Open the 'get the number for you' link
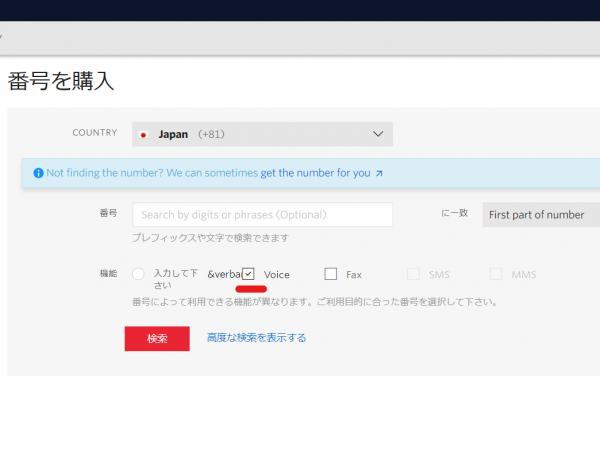This screenshot has width=600, height=450. (315, 173)
